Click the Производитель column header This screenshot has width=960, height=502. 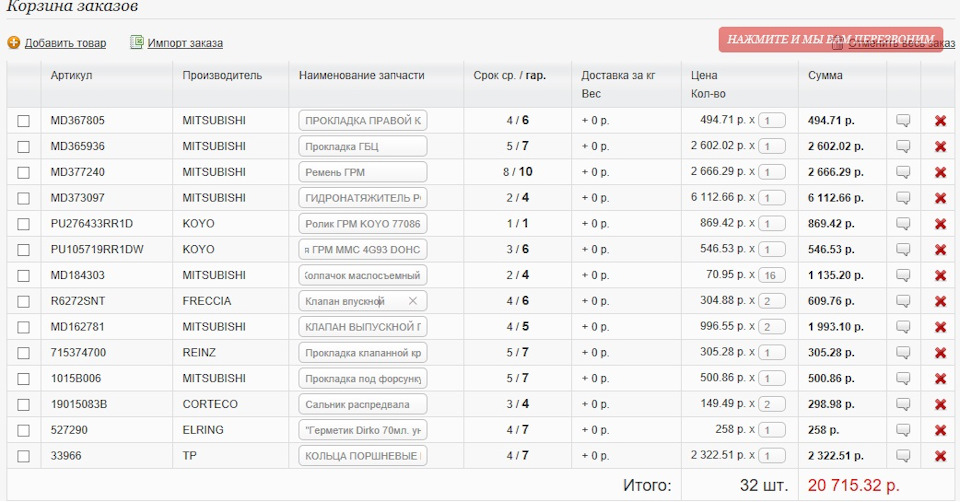222,75
